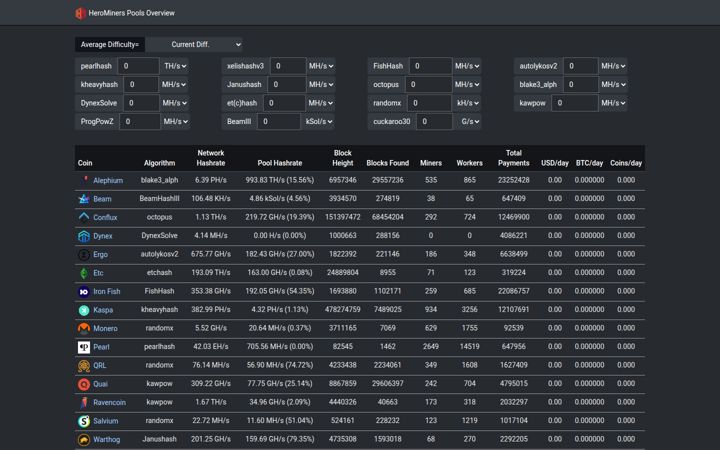720x450 pixels.
Task: Open the randomx kH/s unit dropdown
Action: 468,103
